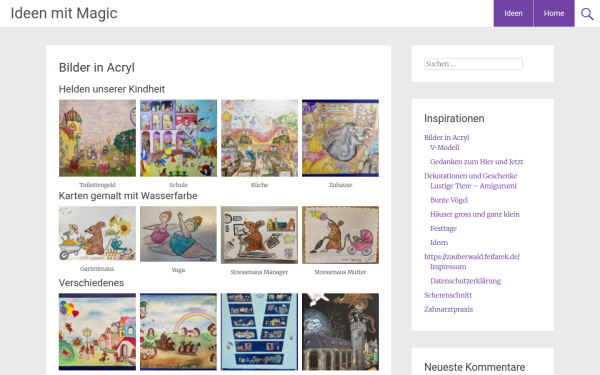This screenshot has width=600, height=375.
Task: Open the rainbow hedgehogs painting under Verschiedenes
Action: pyautogui.click(x=178, y=332)
